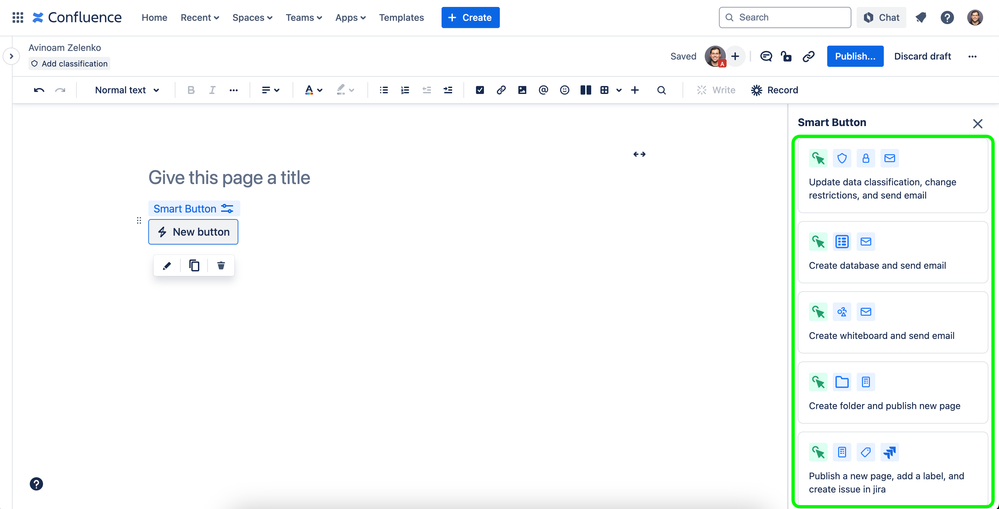Insert an action item checkbox
The height and width of the screenshot is (509, 999).
coord(480,90)
